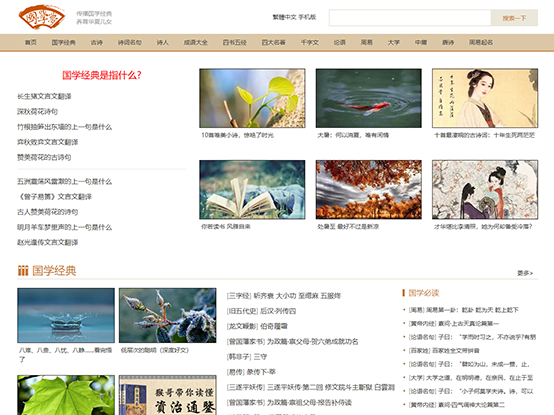Open 长生猪文言文翻译 link
The width and height of the screenshot is (554, 415).
pos(45,96)
